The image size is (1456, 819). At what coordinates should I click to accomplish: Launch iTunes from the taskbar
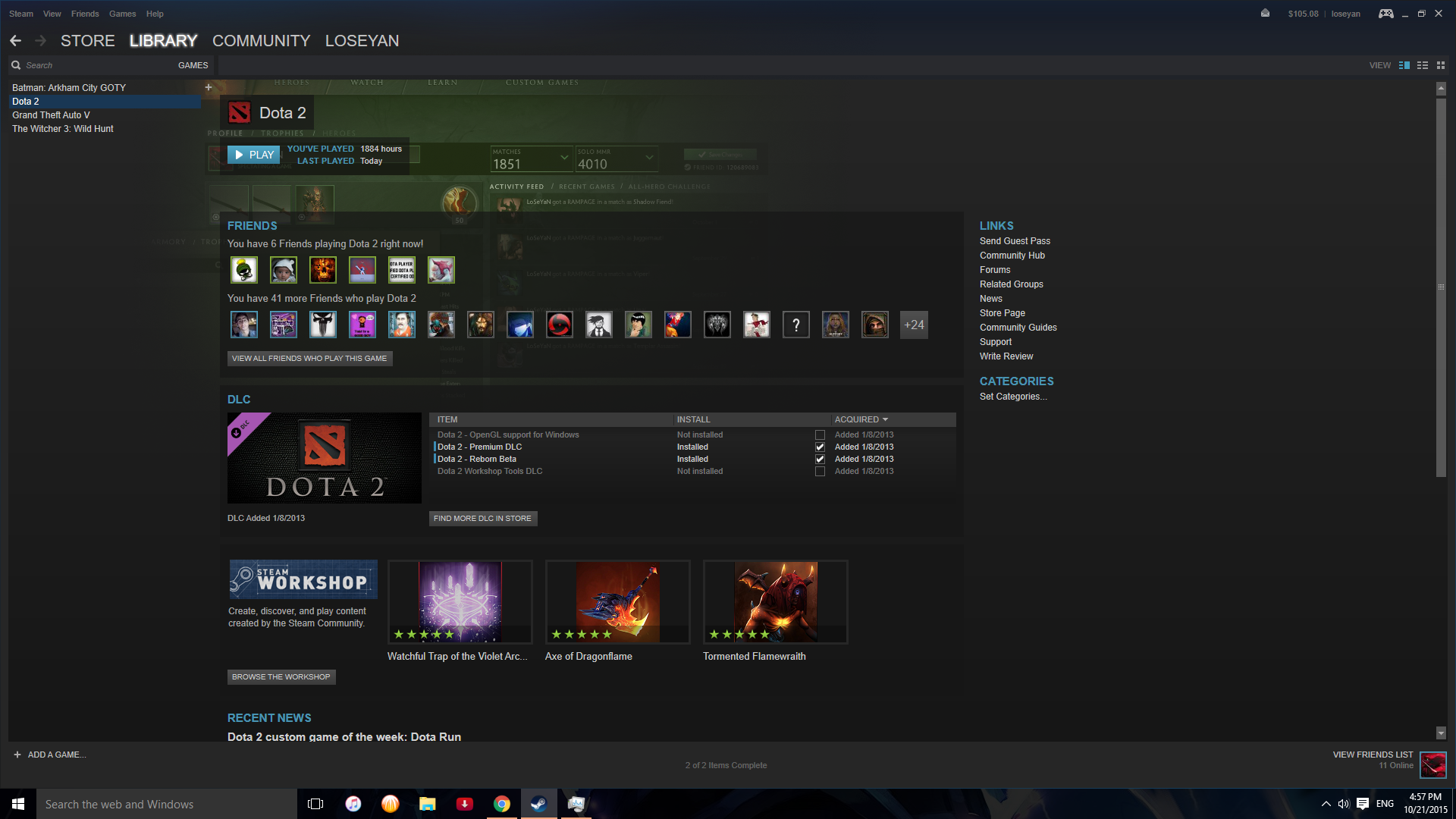point(353,804)
